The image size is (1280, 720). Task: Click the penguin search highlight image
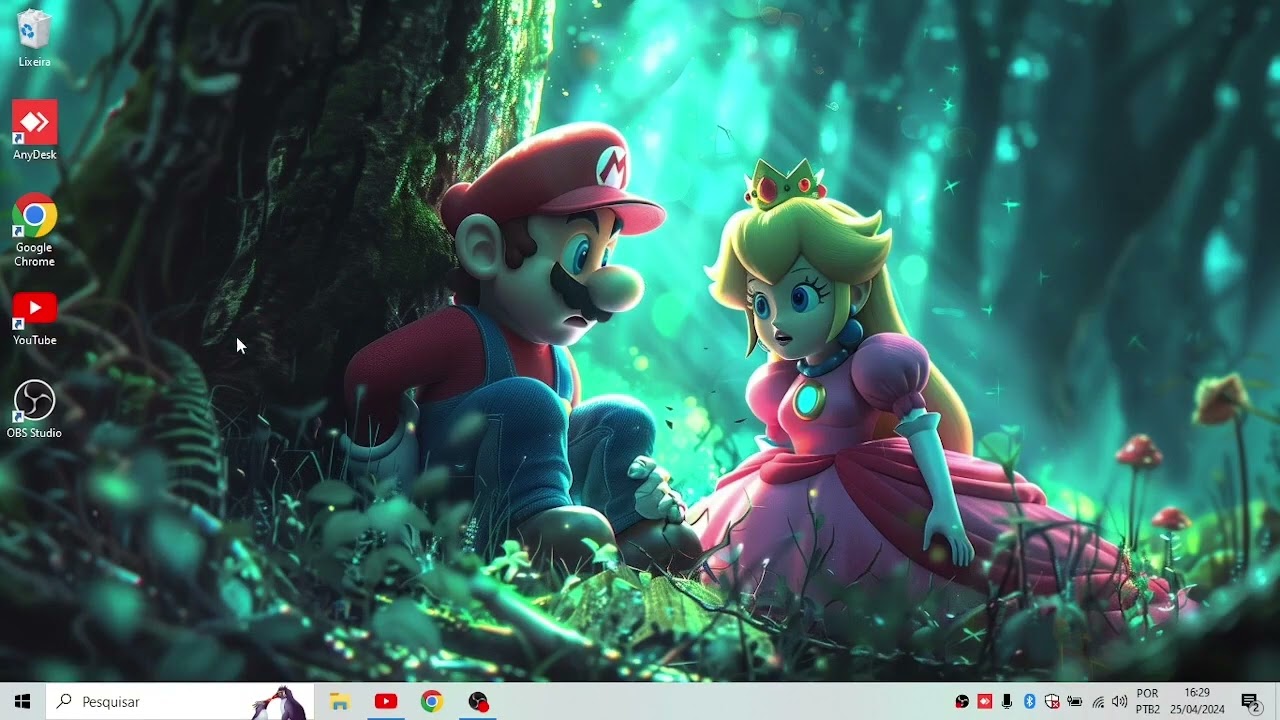(281, 702)
